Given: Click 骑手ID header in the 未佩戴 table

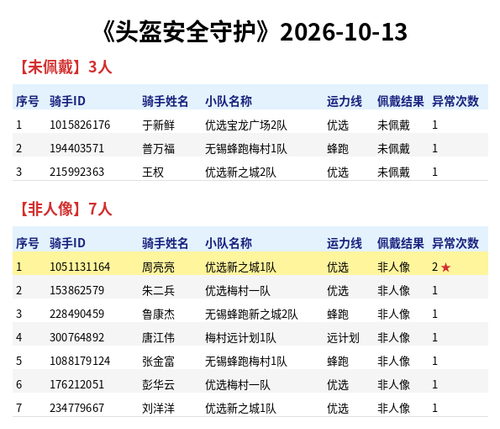Looking at the screenshot, I should point(67,101).
